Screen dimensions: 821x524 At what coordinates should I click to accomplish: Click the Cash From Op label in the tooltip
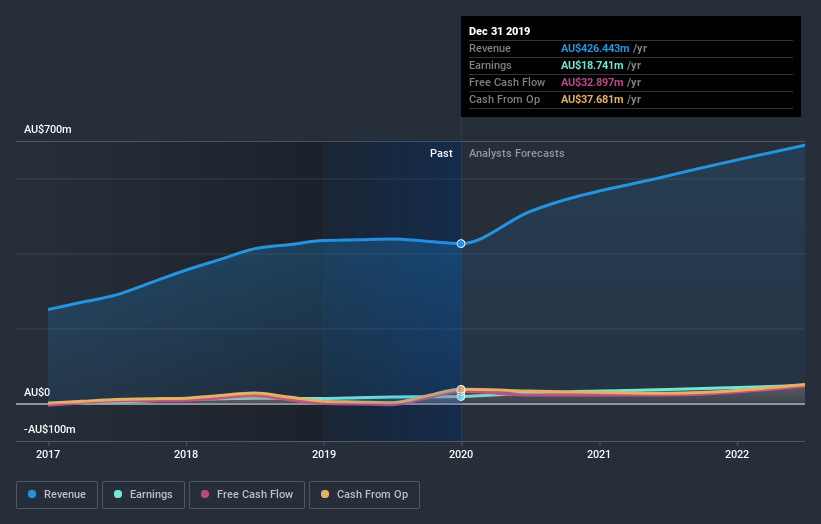[x=504, y=99]
